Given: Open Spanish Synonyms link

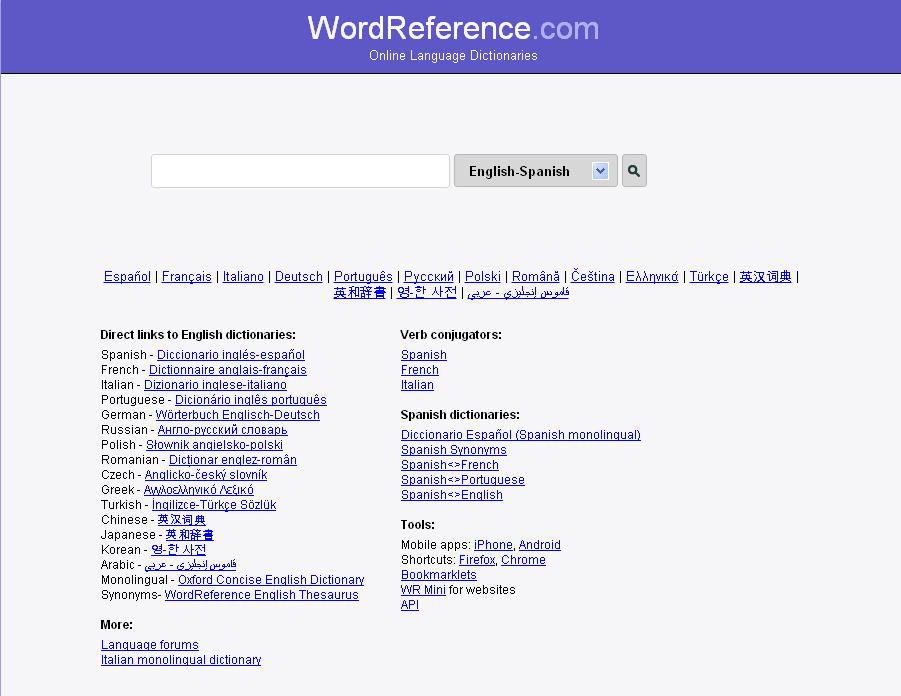Looking at the screenshot, I should (x=453, y=449).
